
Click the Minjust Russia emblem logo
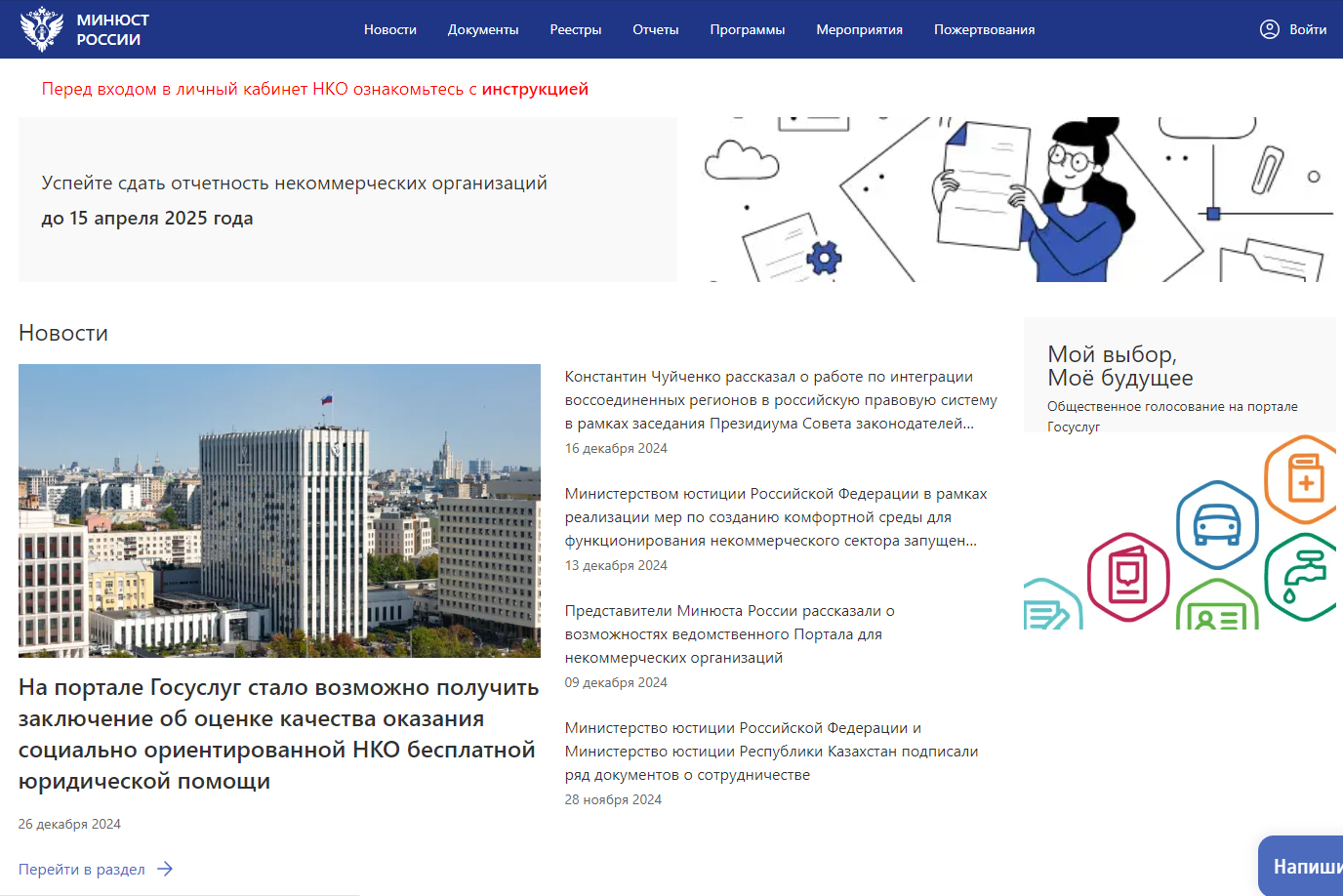pyautogui.click(x=42, y=29)
